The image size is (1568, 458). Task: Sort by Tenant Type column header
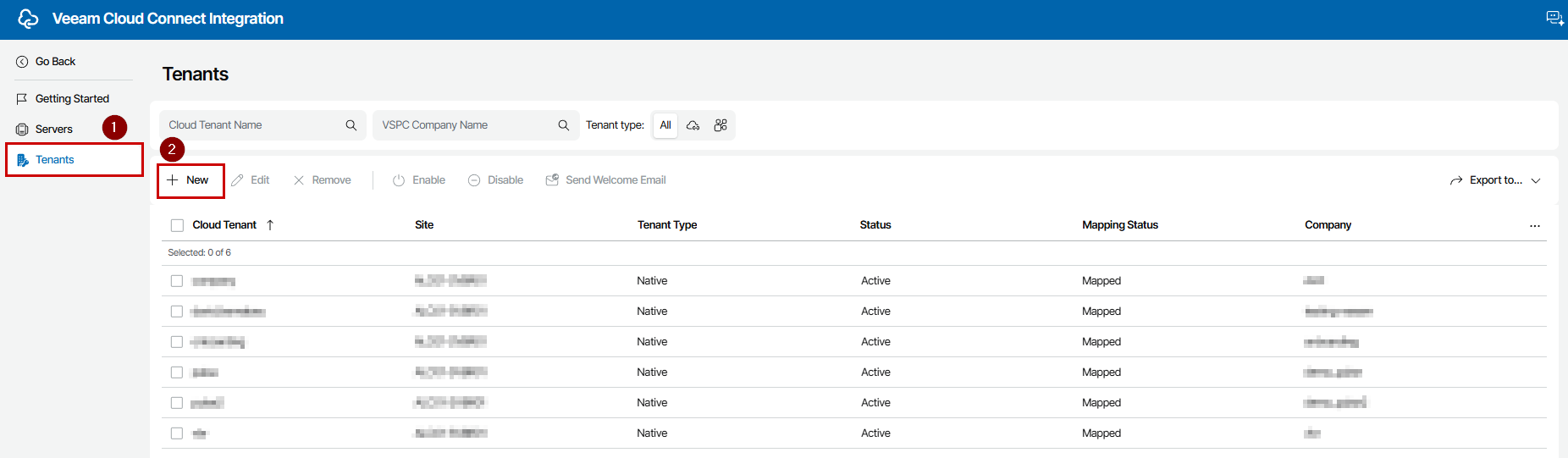(667, 225)
